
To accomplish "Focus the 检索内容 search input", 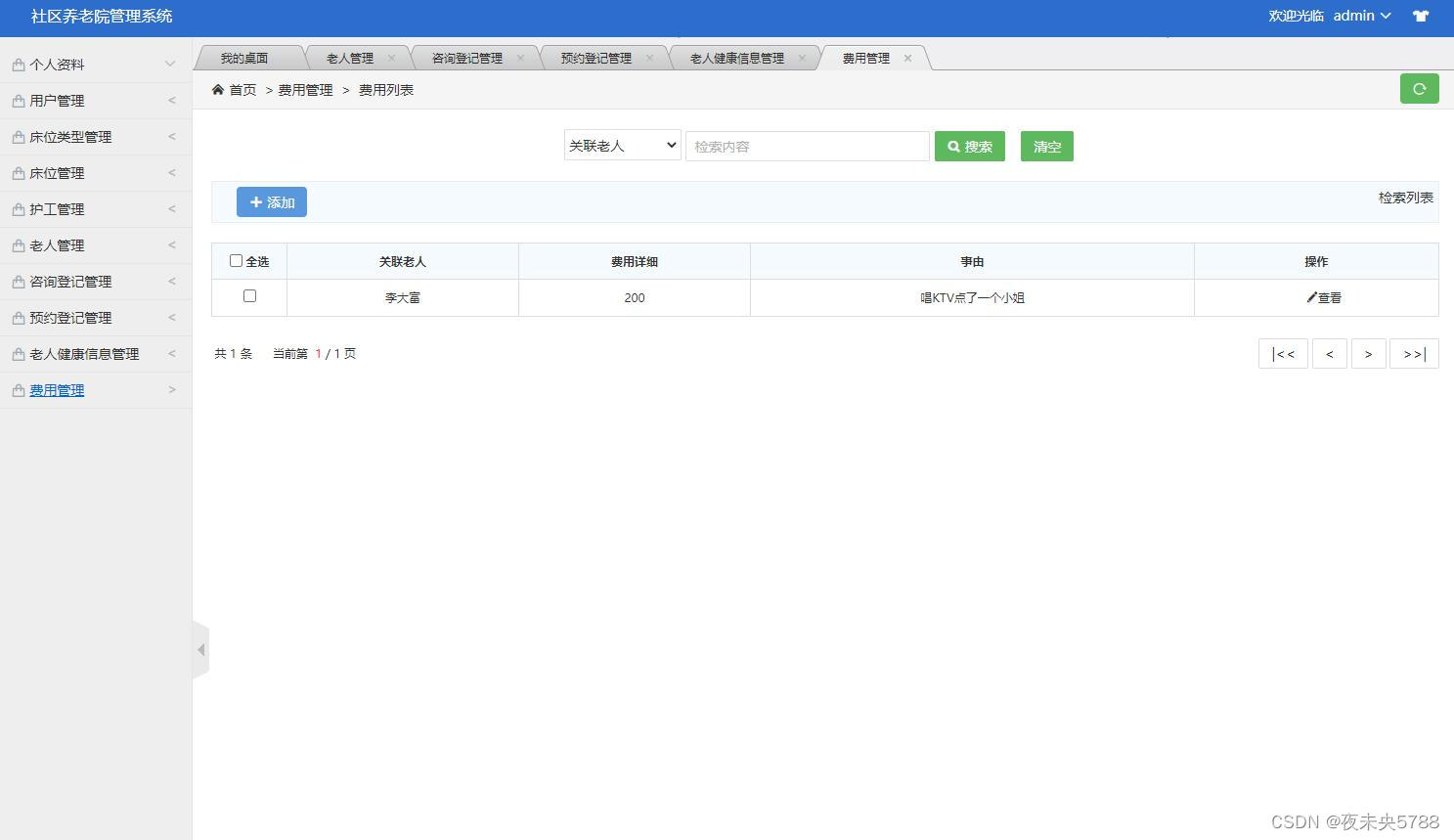I will [808, 146].
